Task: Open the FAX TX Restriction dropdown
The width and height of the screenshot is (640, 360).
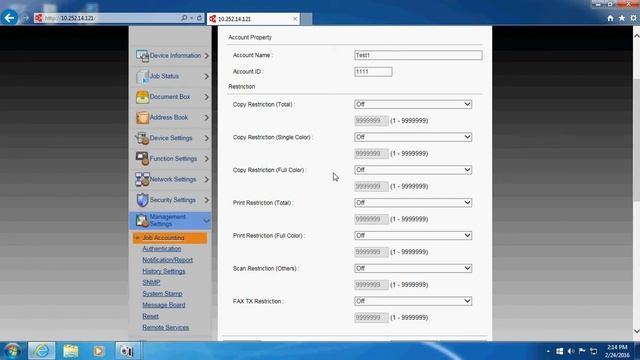Action: (413, 301)
